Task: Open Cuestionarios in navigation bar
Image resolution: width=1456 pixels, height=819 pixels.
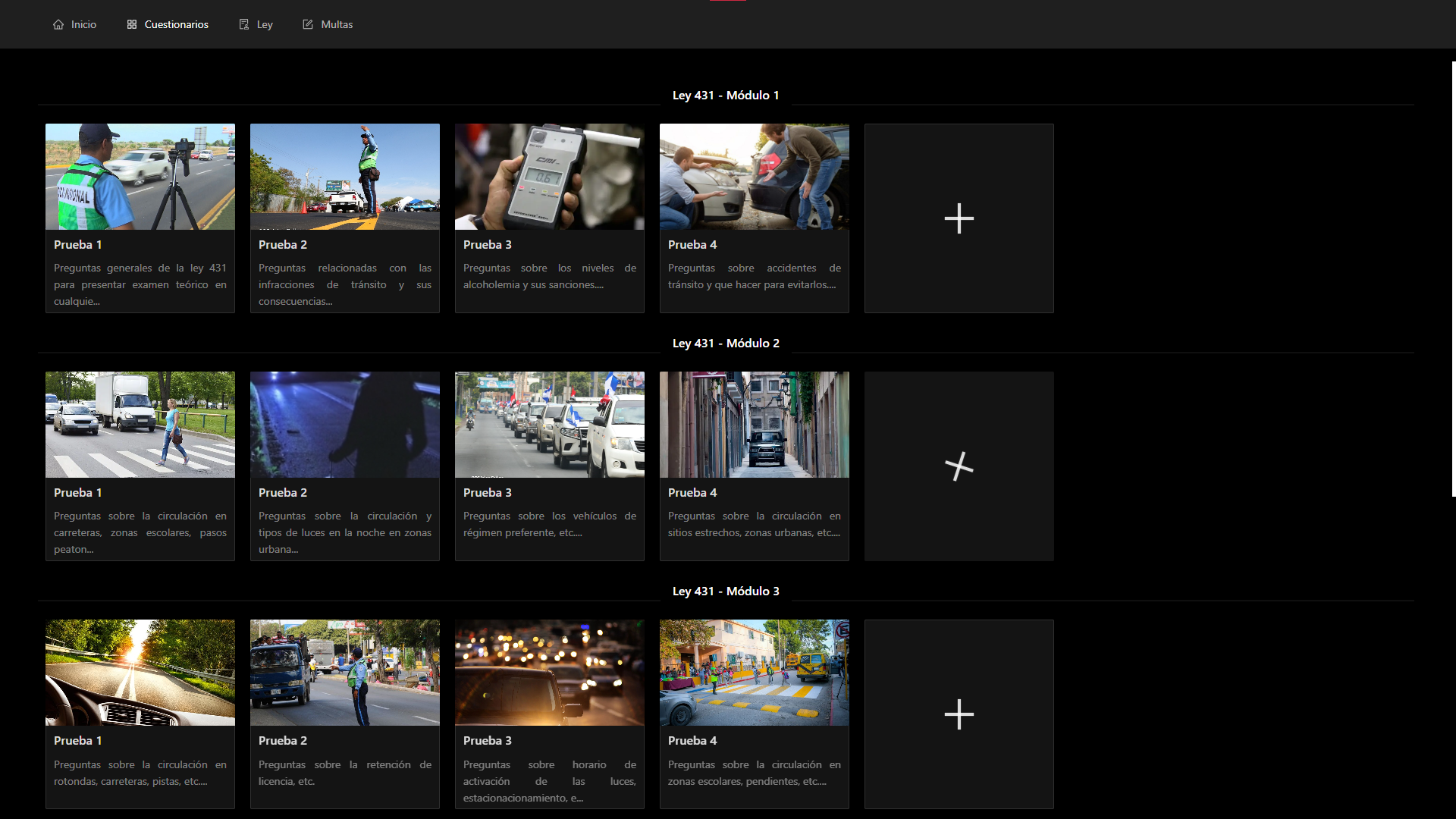Action: pyautogui.click(x=176, y=24)
